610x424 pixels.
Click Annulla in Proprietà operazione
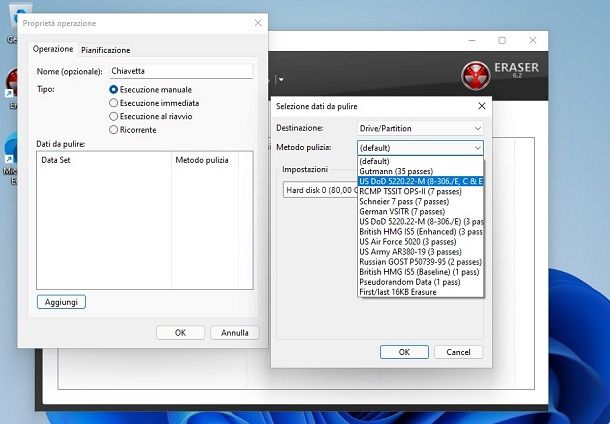pyautogui.click(x=235, y=333)
